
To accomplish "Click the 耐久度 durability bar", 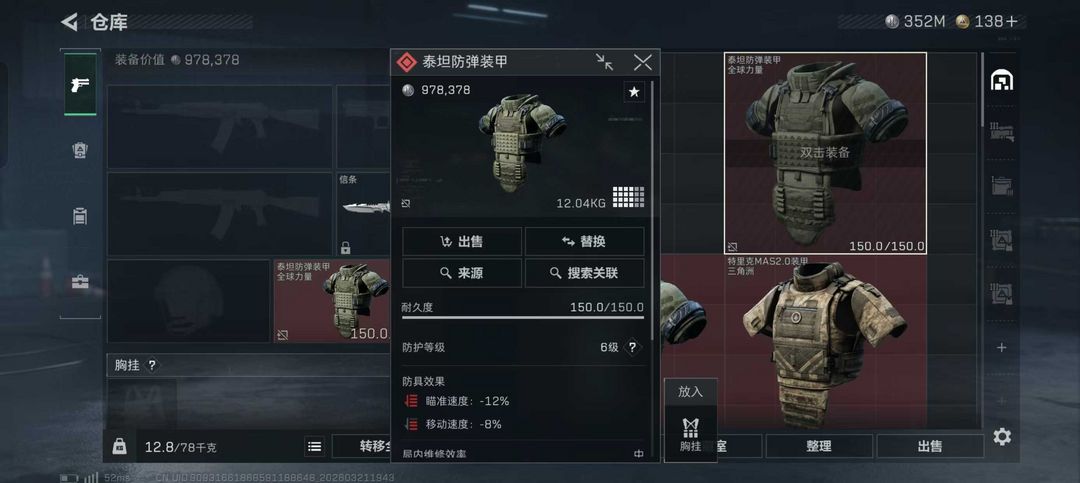I will click(523, 317).
